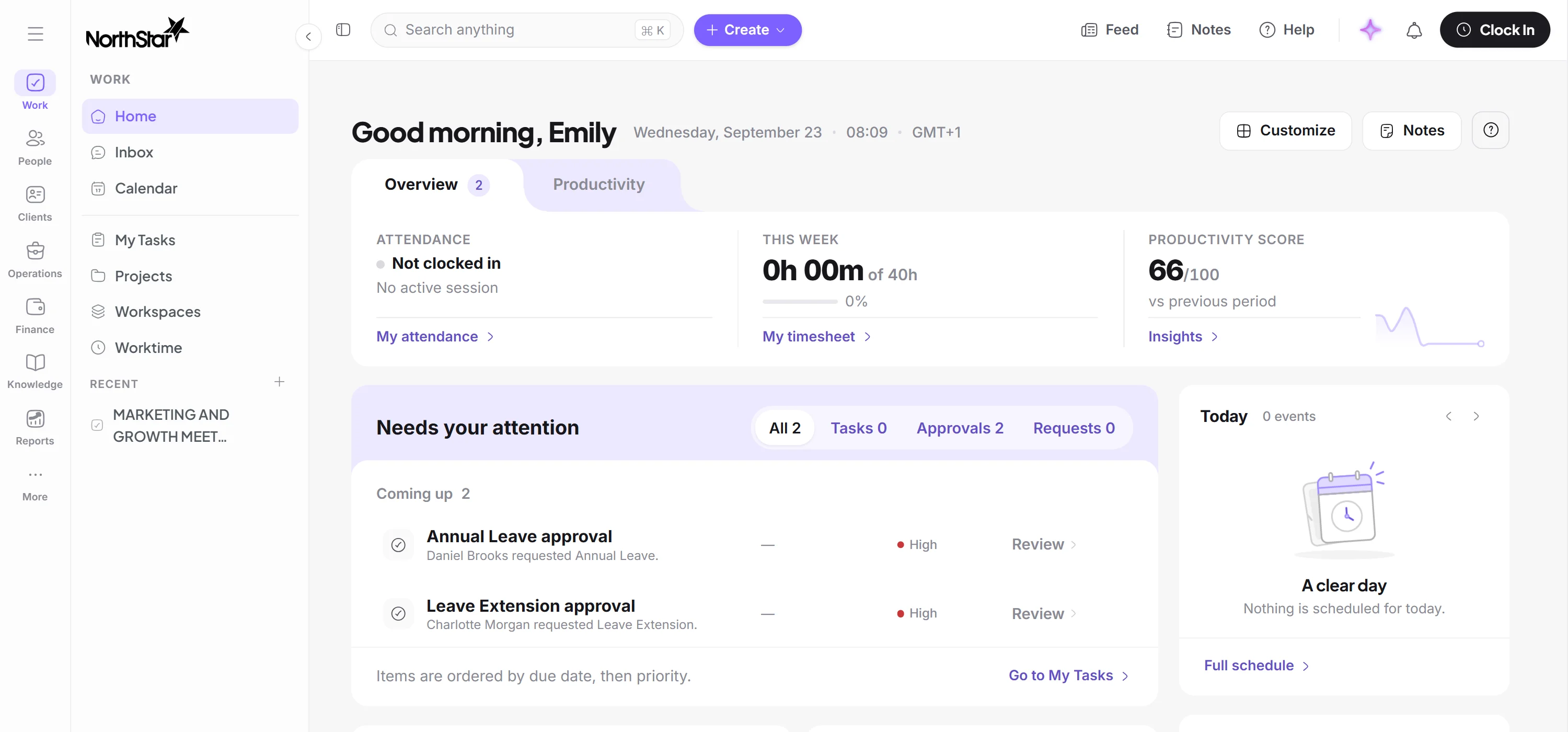
Task: Go to previous day in Today panel
Action: (1449, 417)
